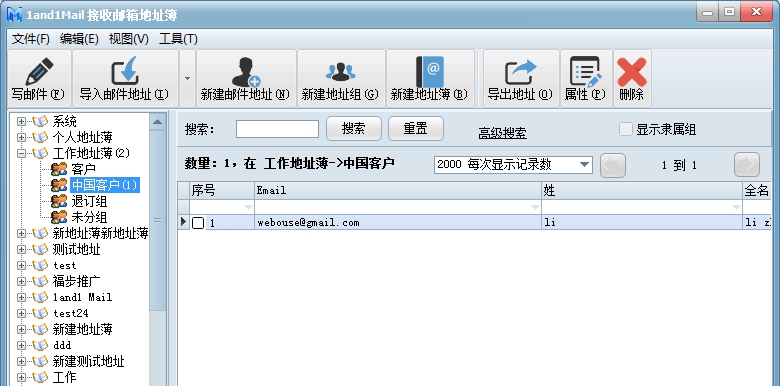Select the 姓 cell reading li
Viewport: 780px width, 386px height.
[642, 223]
